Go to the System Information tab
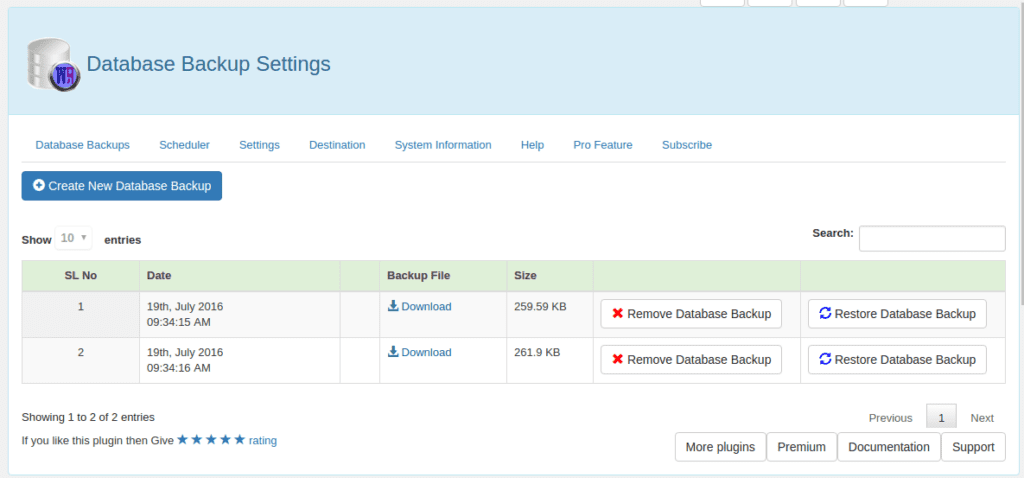The height and width of the screenshot is (478, 1024). pyautogui.click(x=443, y=145)
